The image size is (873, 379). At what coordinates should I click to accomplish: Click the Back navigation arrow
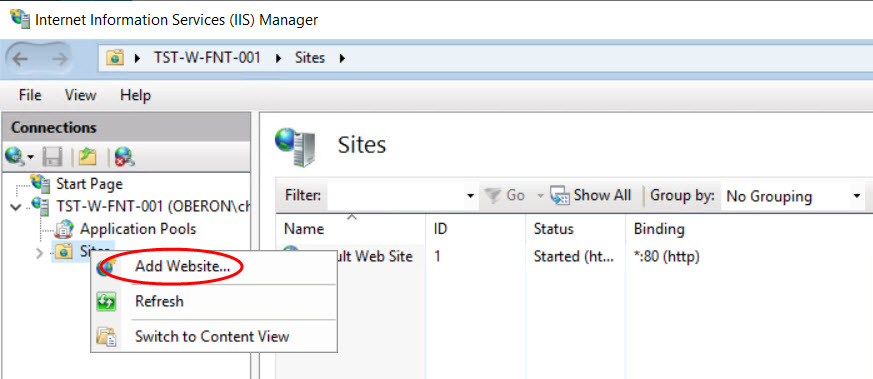20,58
